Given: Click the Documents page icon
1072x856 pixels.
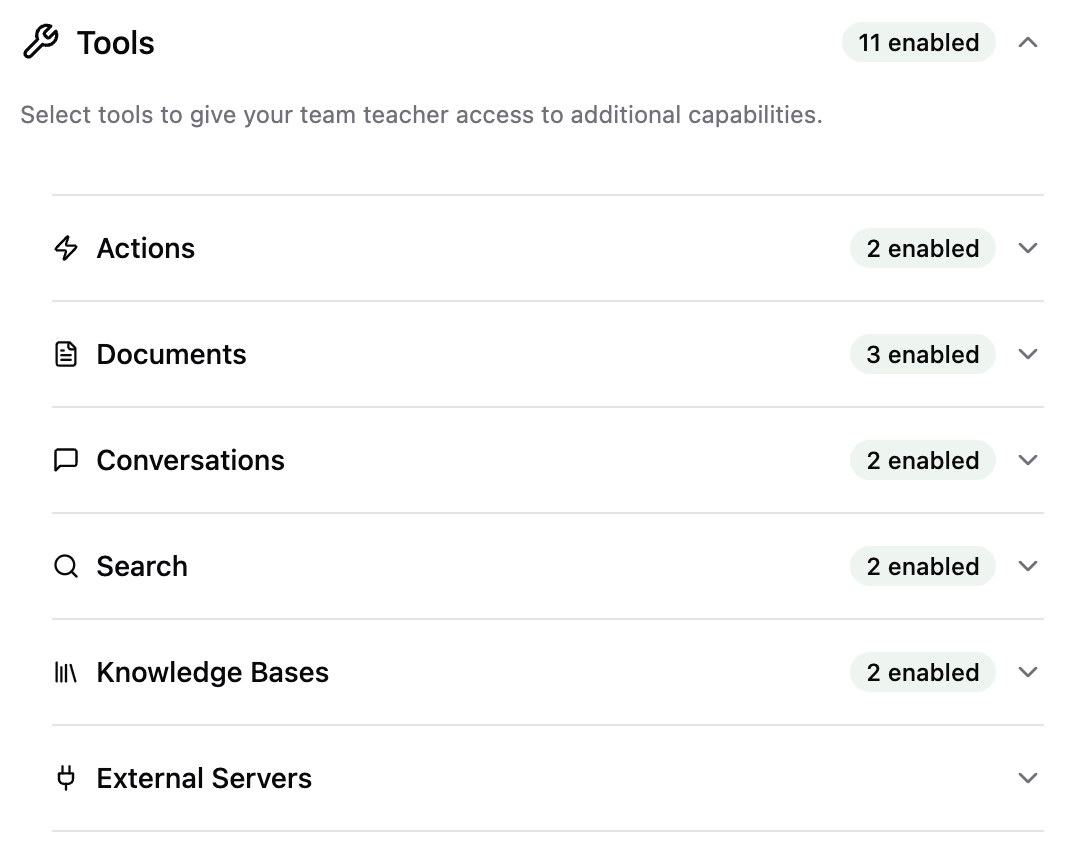Looking at the screenshot, I should [65, 354].
